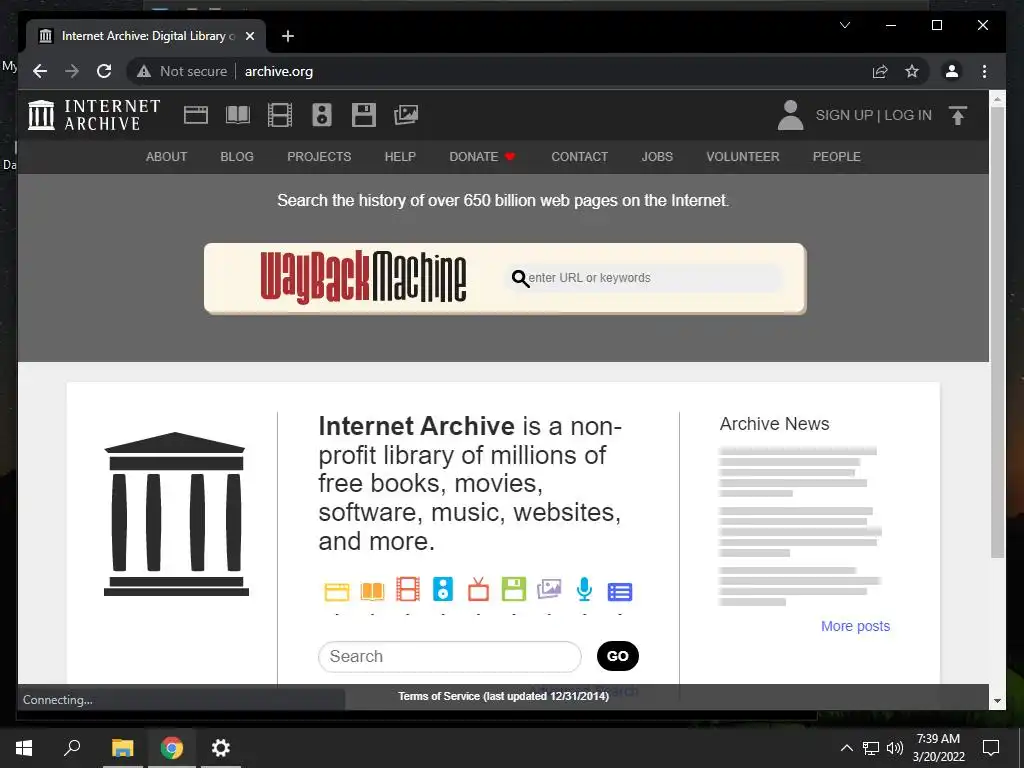The height and width of the screenshot is (768, 1024).
Task: Open the ABOUT menu item
Action: pos(167,157)
